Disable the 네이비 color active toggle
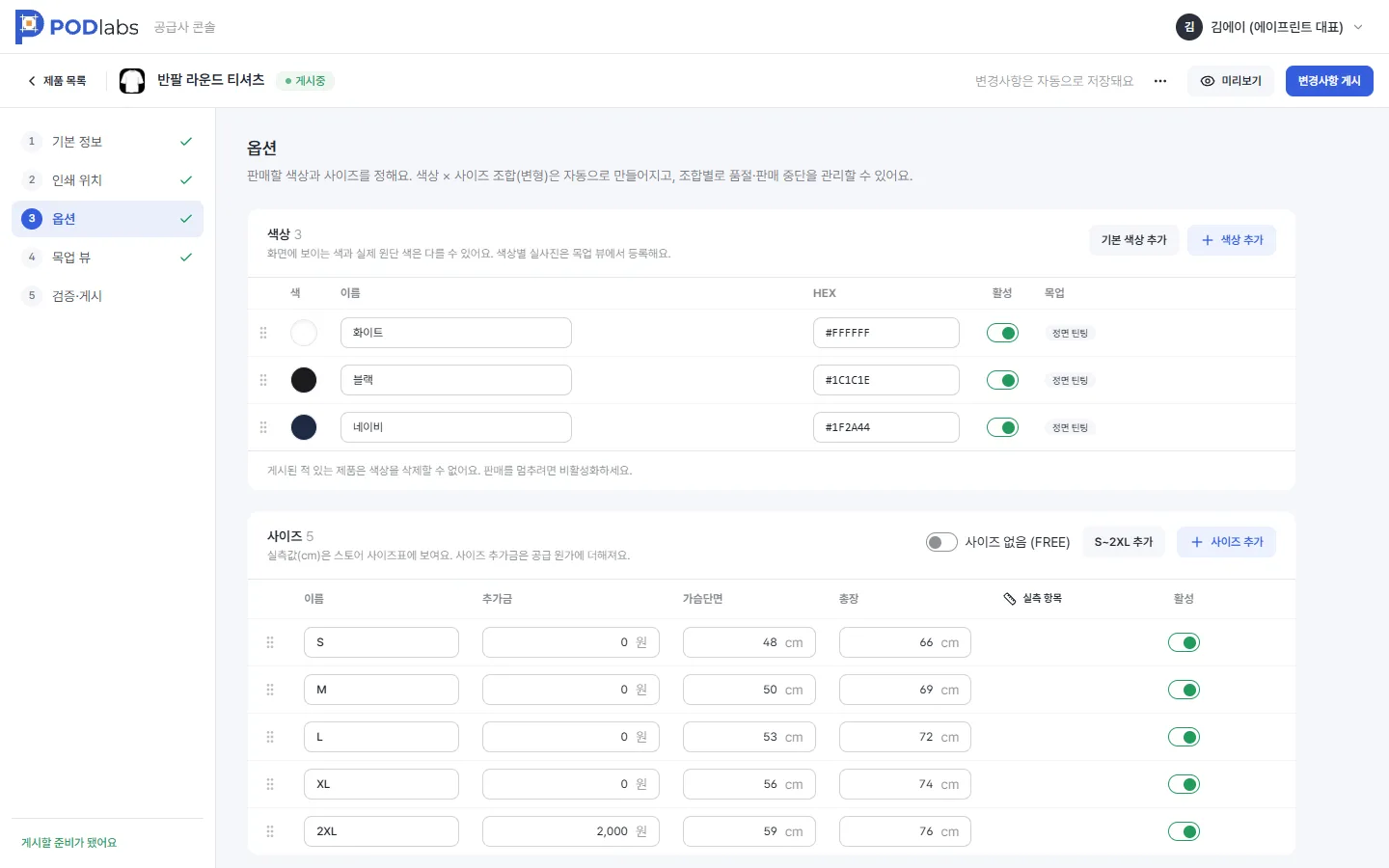 pos(1002,427)
